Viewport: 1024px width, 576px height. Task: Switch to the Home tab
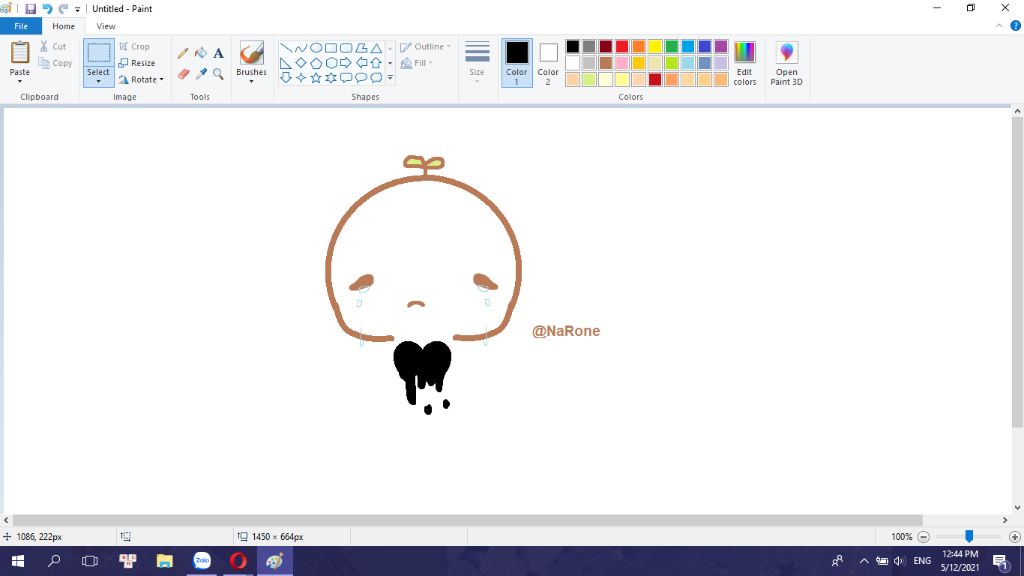tap(63, 26)
